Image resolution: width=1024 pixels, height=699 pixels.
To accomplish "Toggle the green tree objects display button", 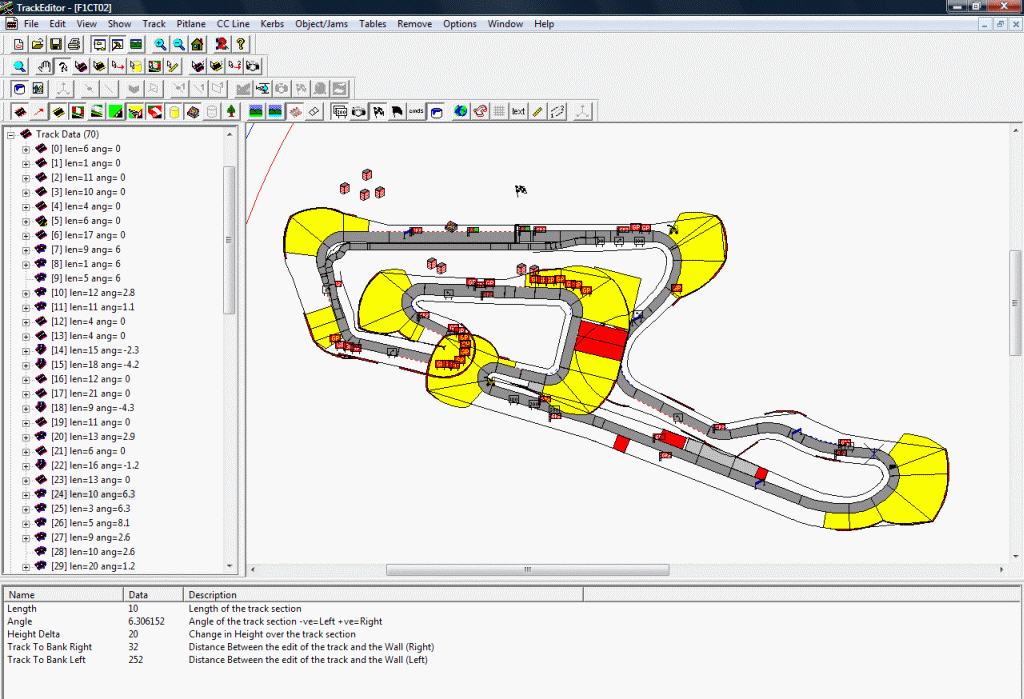I will 231,111.
